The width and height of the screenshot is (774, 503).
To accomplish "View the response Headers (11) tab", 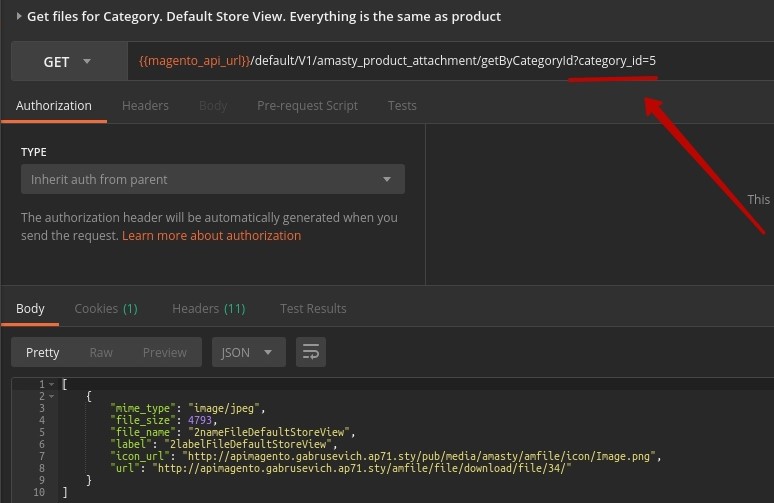I will click(x=208, y=309).
